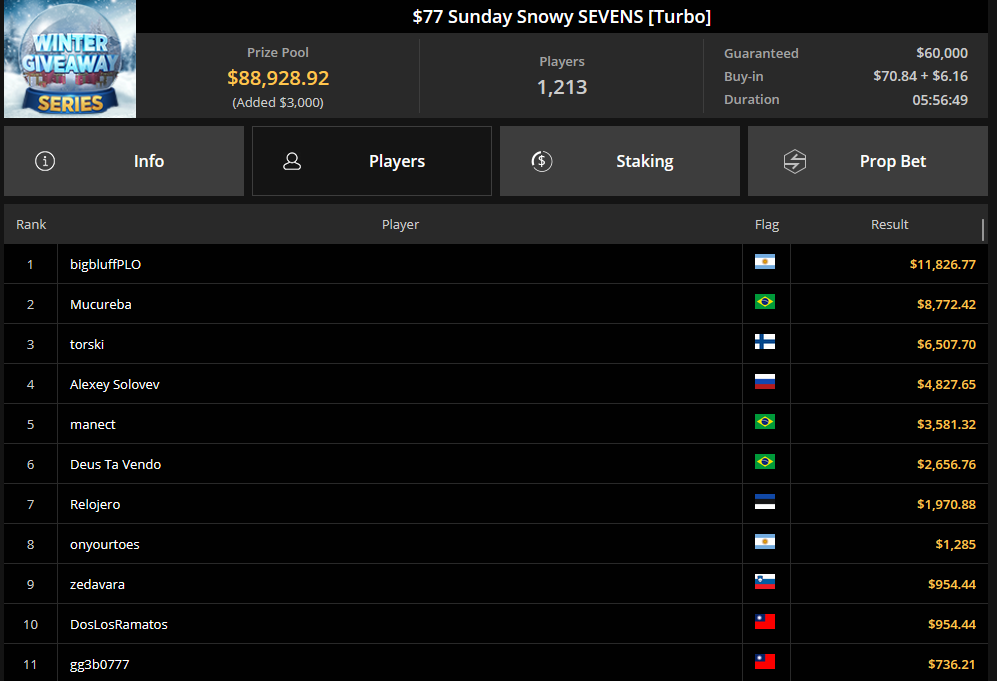Viewport: 997px width, 681px height.
Task: Click zedavara's Chile flag icon
Action: pos(766,583)
